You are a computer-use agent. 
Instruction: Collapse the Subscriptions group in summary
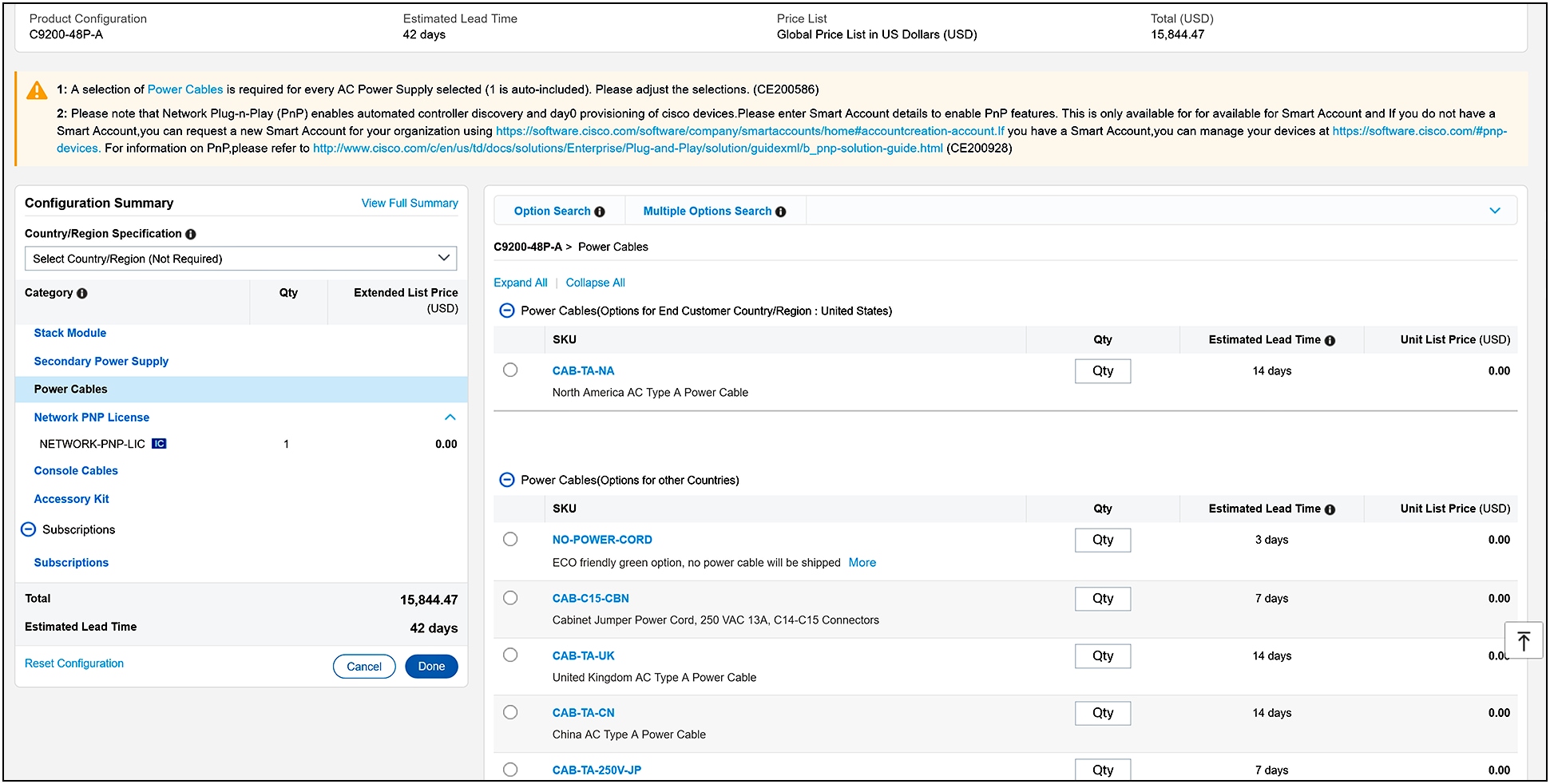(28, 529)
